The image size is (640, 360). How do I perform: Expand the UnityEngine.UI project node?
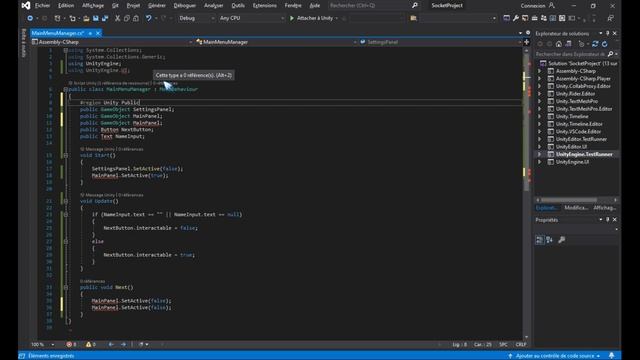pyautogui.click(x=540, y=162)
